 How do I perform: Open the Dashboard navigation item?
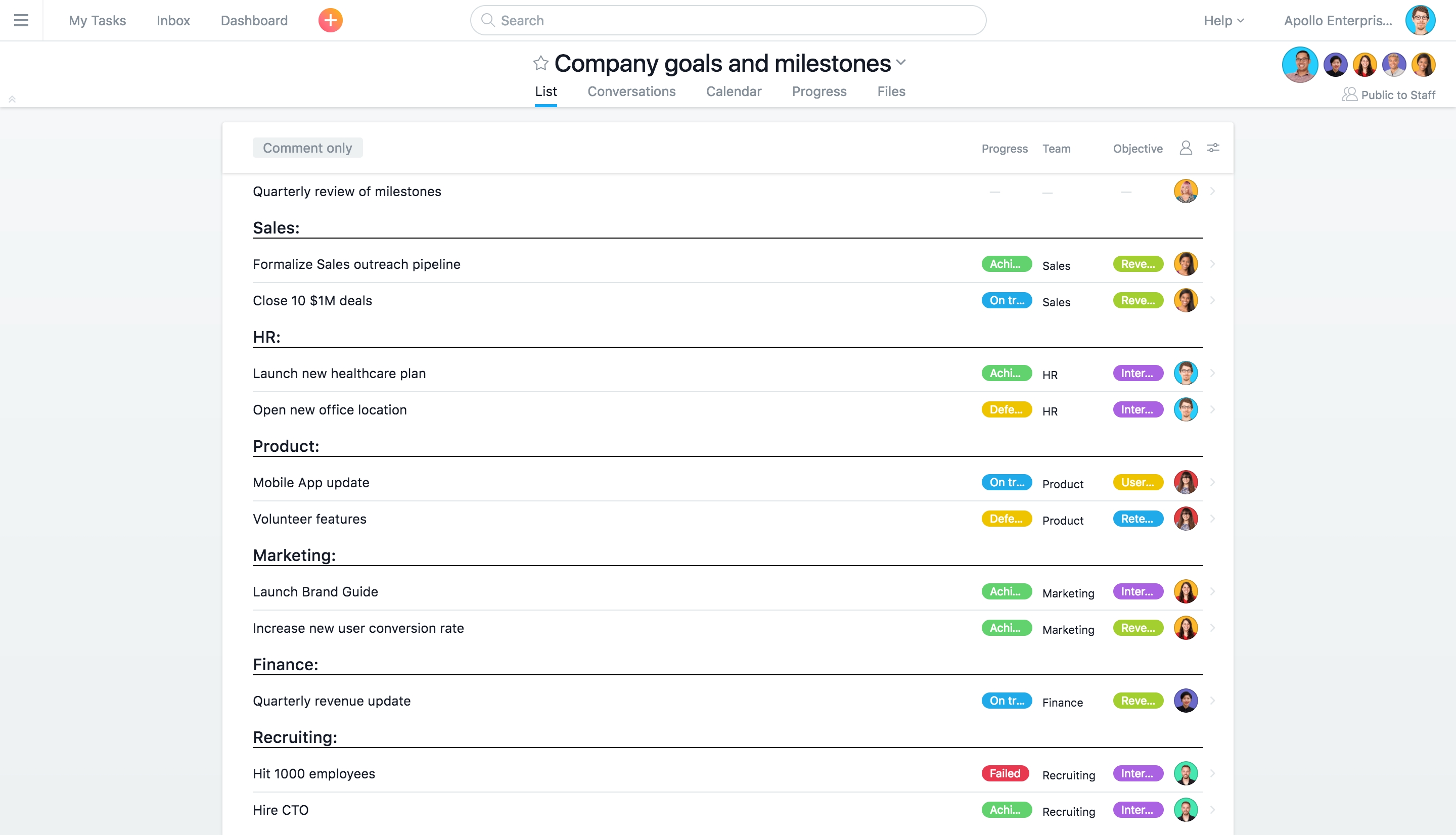[254, 20]
